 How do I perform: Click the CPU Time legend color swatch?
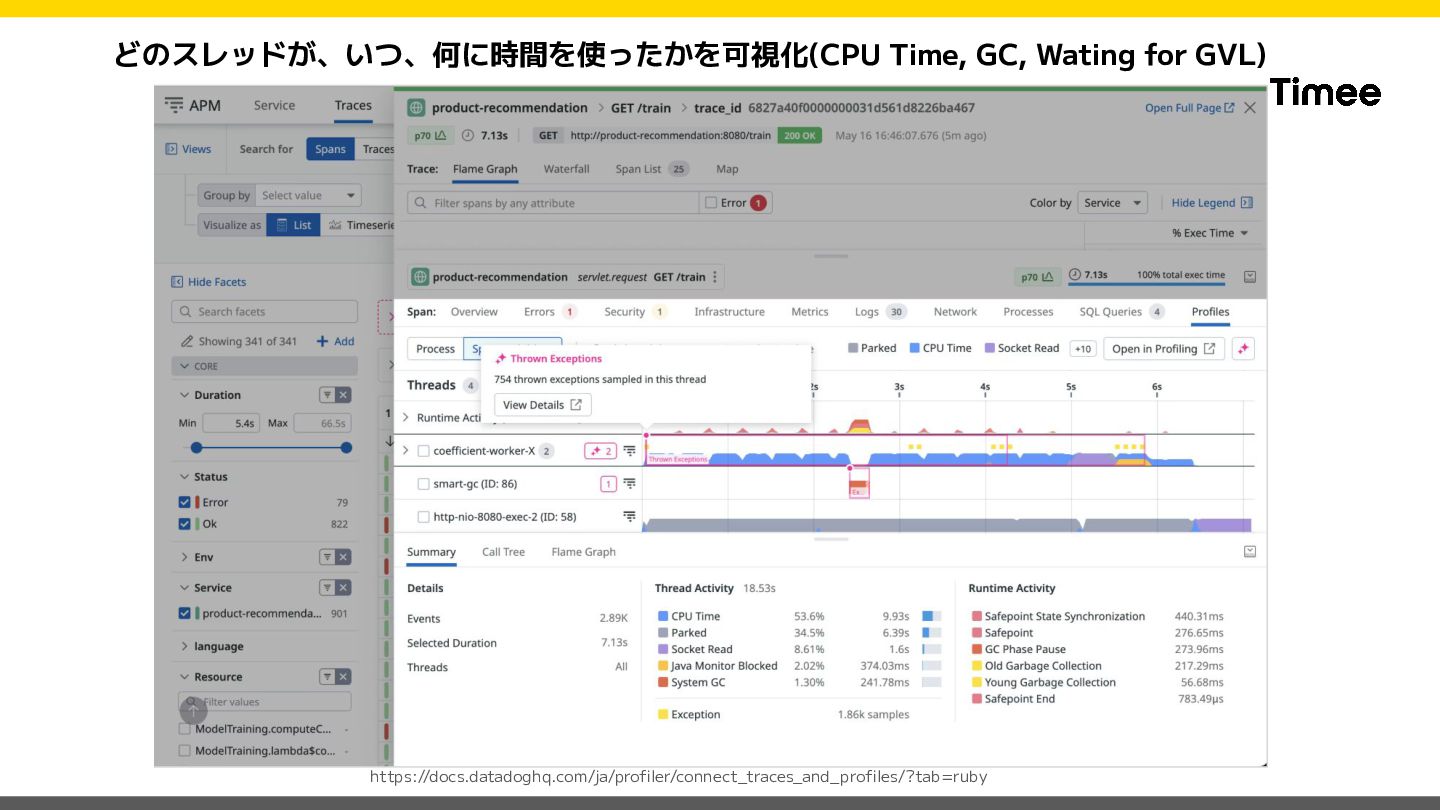(914, 348)
